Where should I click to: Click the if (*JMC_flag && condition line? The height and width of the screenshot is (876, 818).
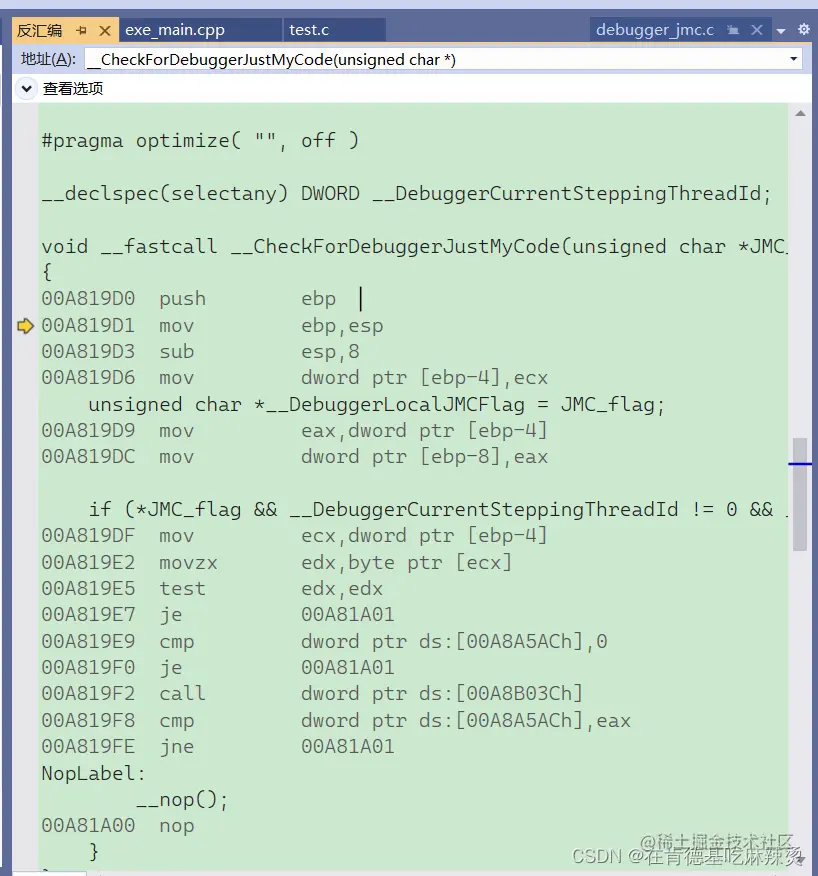click(438, 510)
